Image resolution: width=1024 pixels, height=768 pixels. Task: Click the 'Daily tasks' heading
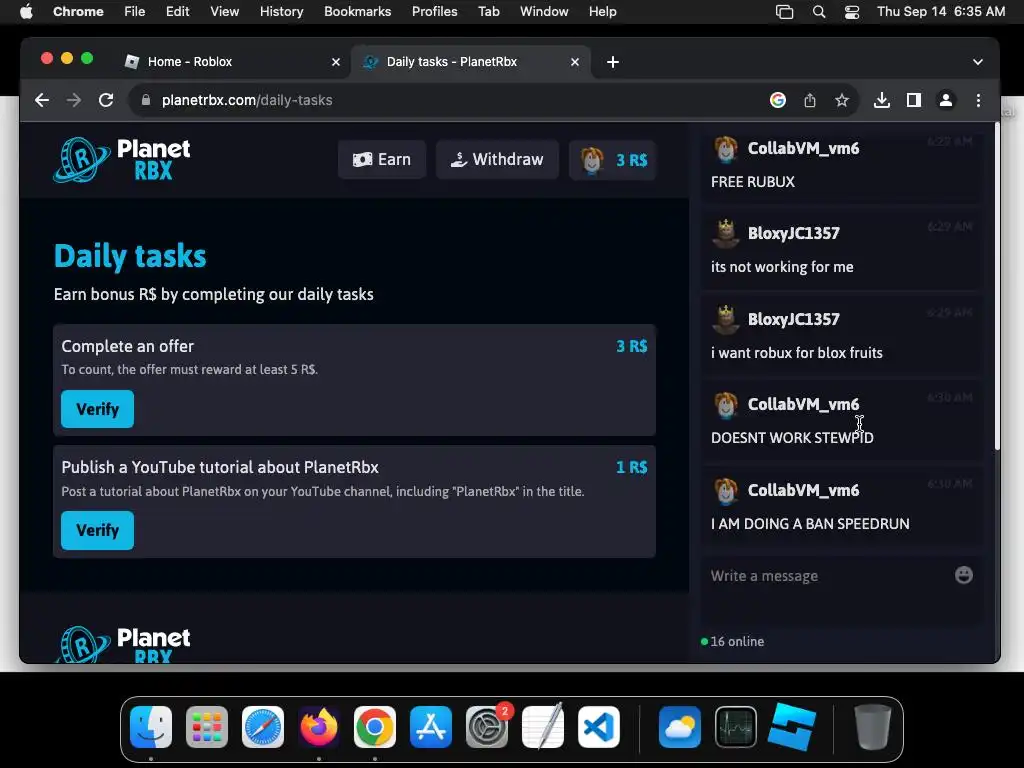(130, 256)
